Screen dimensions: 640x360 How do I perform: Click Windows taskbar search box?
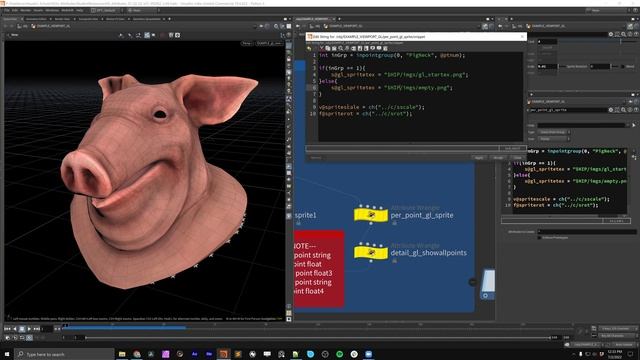65,354
